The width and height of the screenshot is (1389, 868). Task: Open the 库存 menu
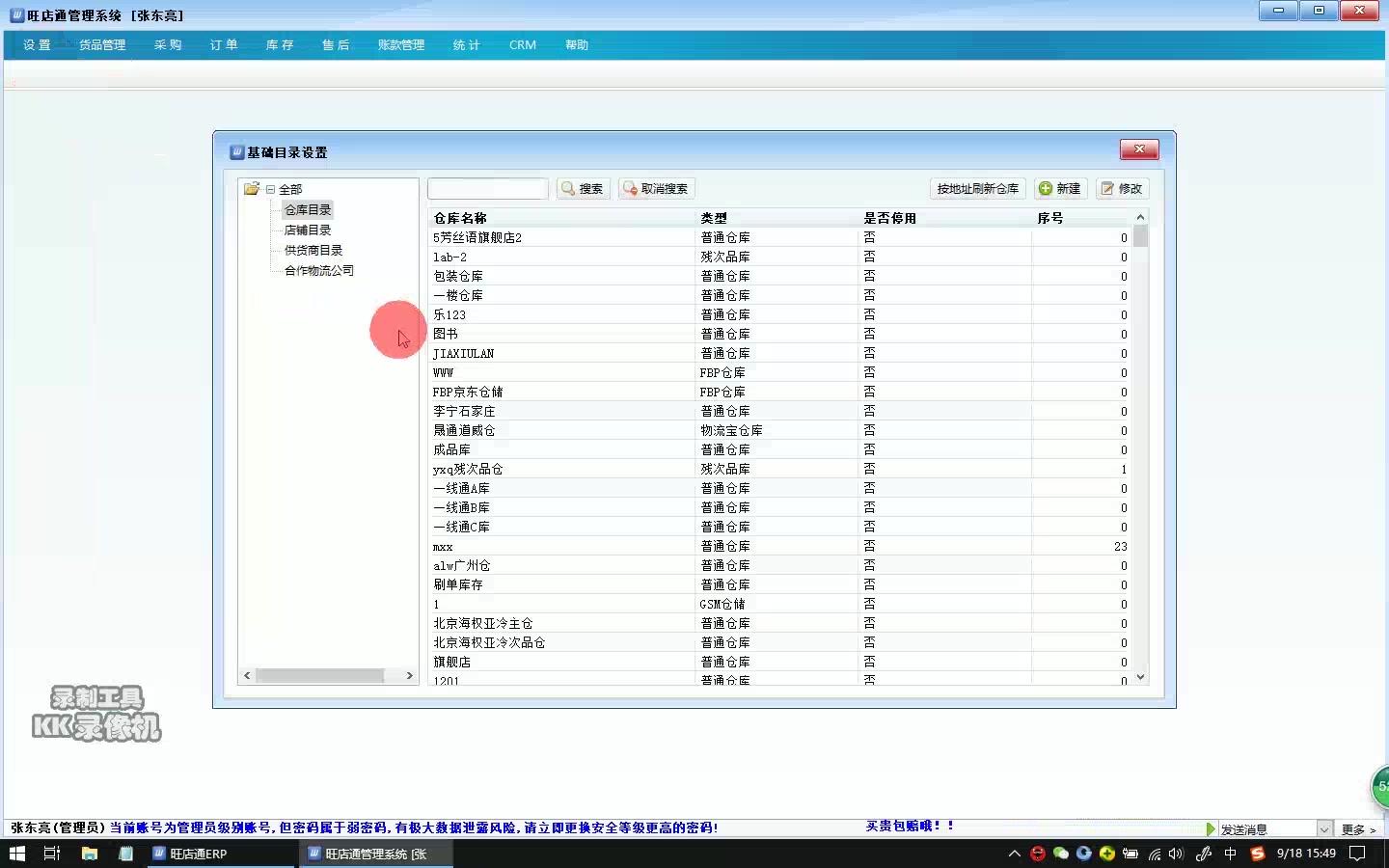[x=280, y=45]
